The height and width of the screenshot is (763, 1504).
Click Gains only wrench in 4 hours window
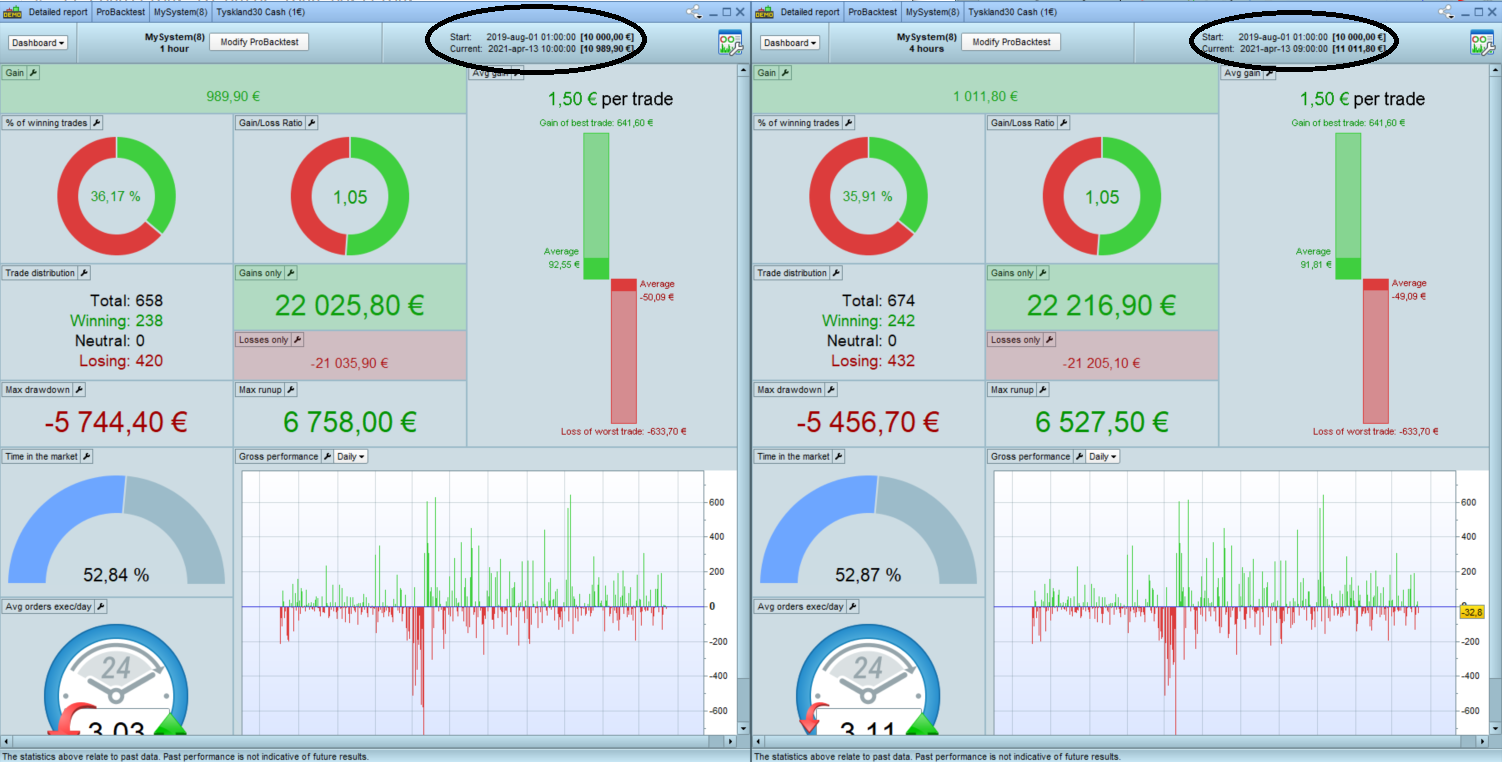1044,273
